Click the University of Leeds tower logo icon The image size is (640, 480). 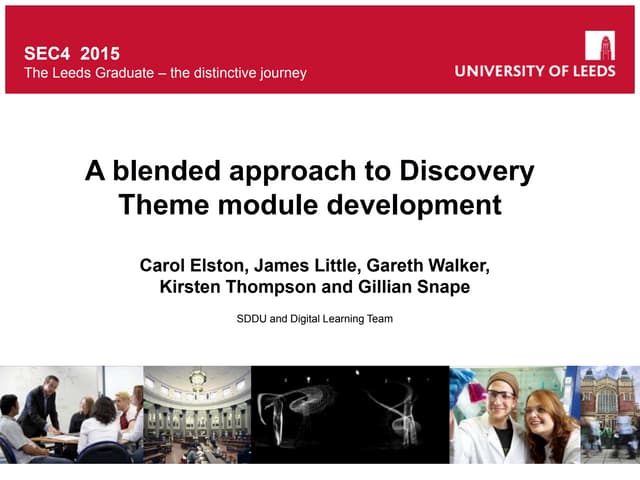click(600, 46)
